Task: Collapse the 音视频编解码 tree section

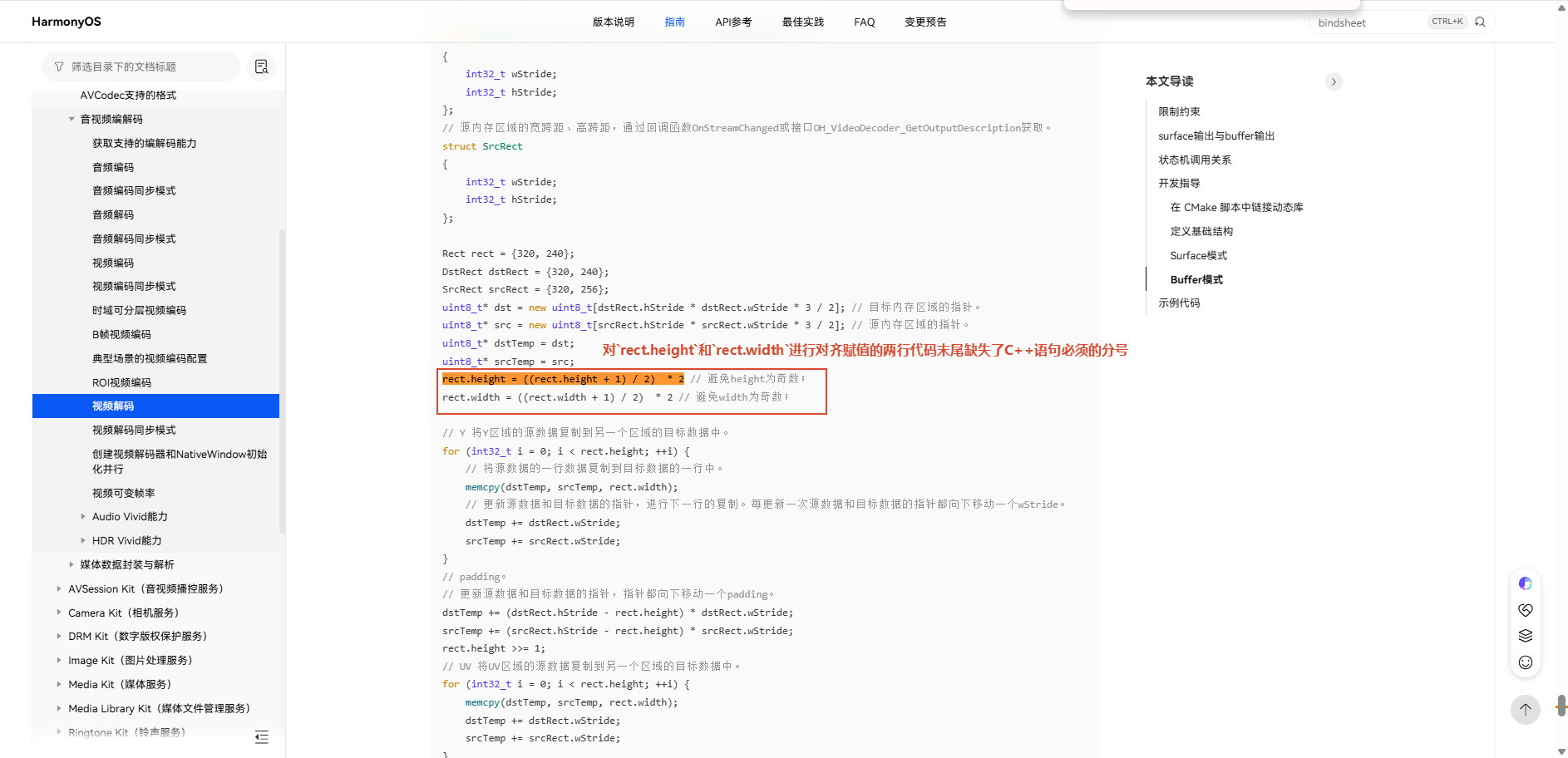Action: click(x=71, y=119)
